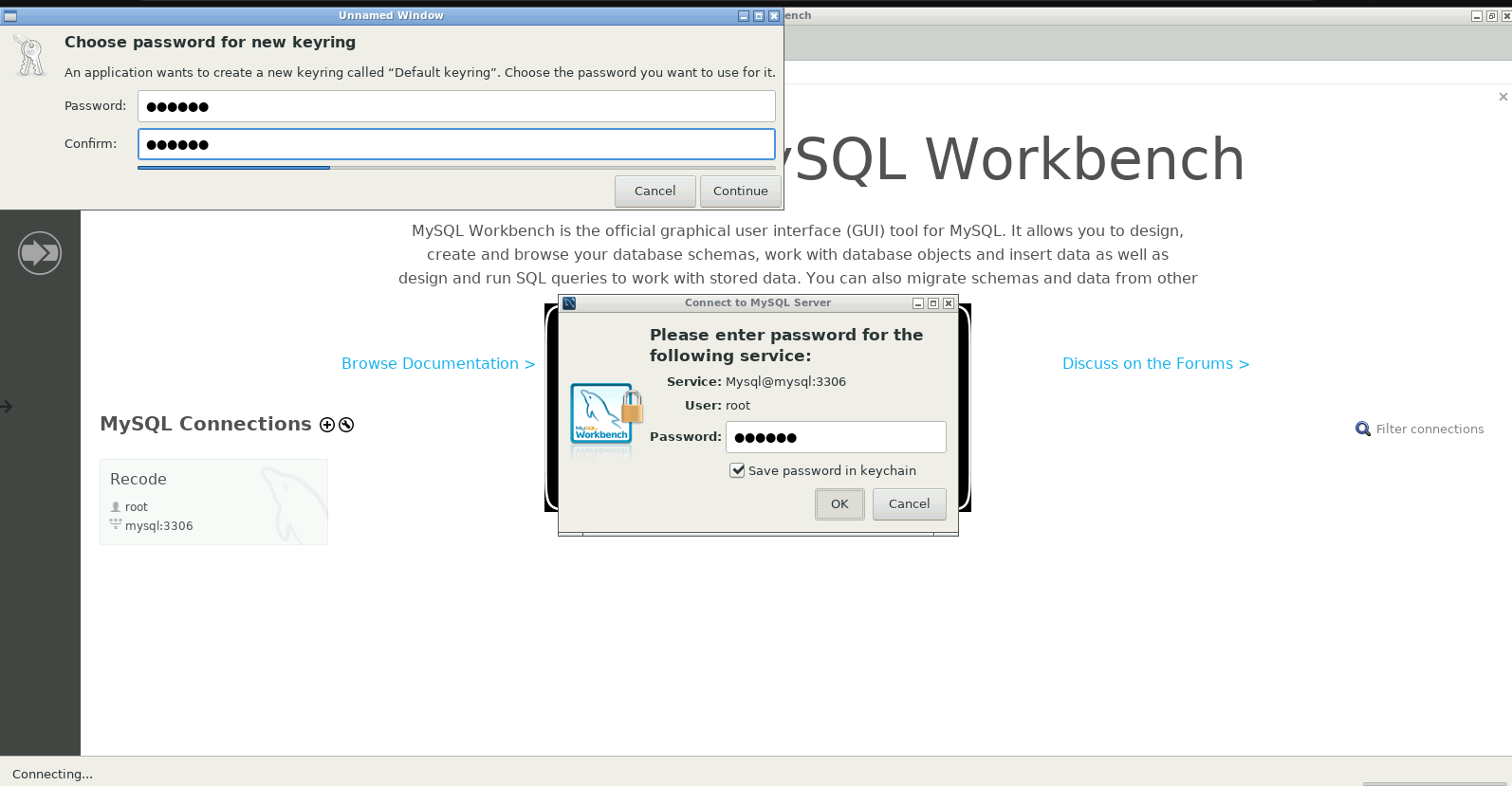The width and height of the screenshot is (1512, 786).
Task: Click the password strength bar
Action: (x=456, y=168)
